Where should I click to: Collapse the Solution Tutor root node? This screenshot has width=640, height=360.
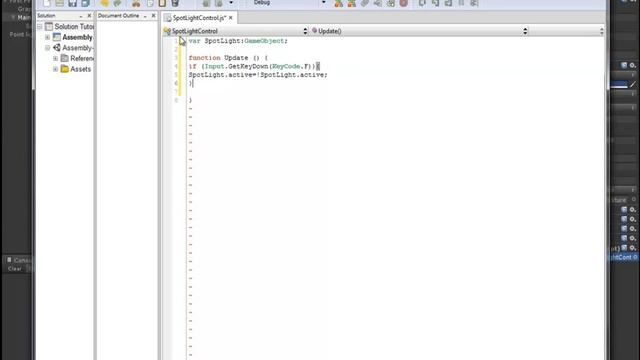pos(40,27)
